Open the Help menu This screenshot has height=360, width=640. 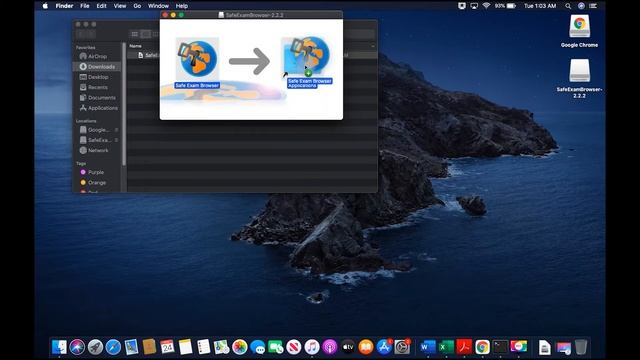[182, 6]
